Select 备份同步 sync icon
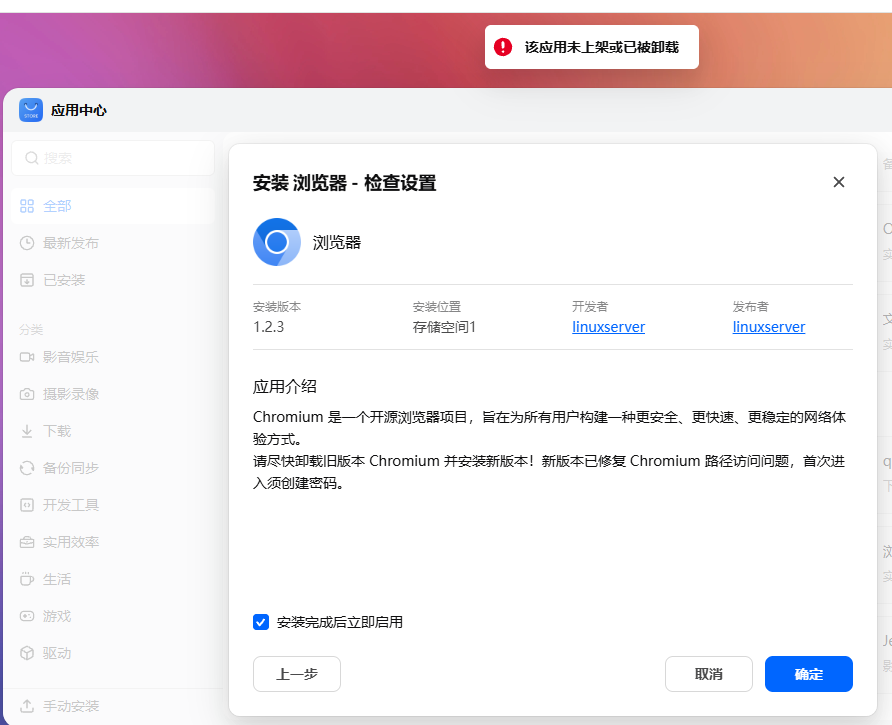Viewport: 892px width, 725px height. [27, 468]
